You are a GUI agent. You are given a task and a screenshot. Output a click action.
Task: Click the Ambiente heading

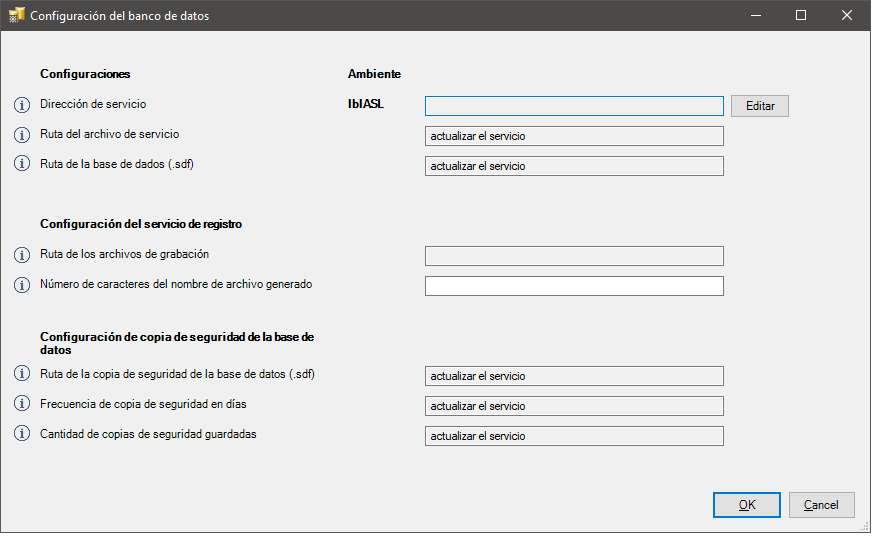(x=374, y=74)
